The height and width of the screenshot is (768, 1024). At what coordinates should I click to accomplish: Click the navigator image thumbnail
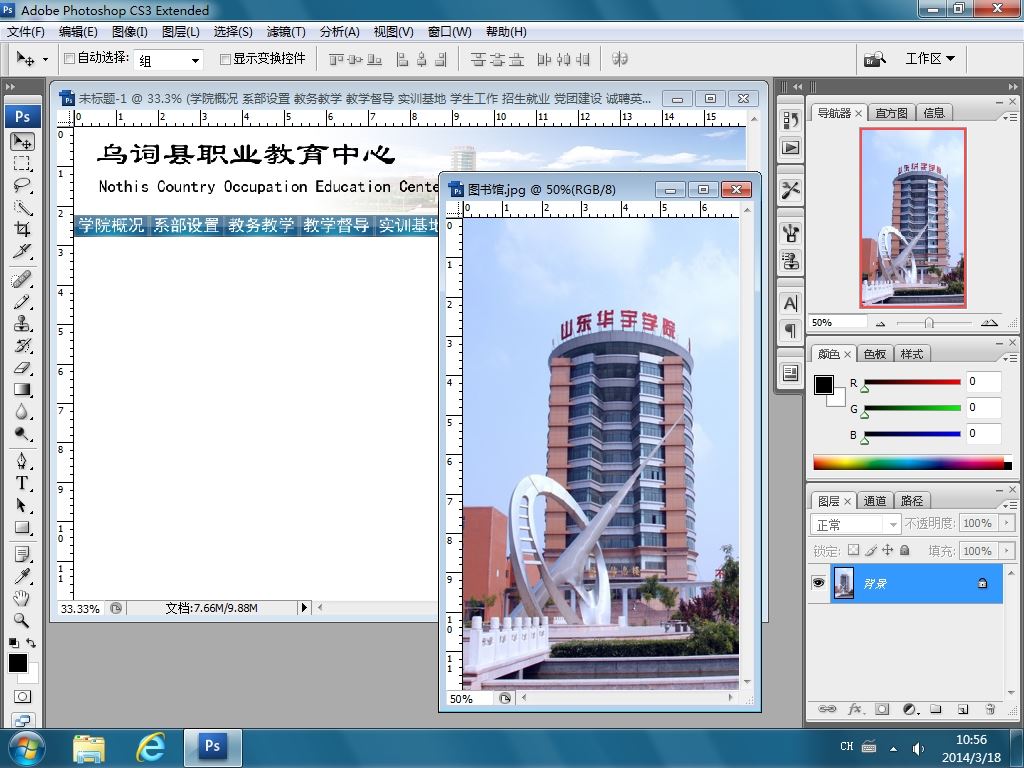click(x=912, y=217)
